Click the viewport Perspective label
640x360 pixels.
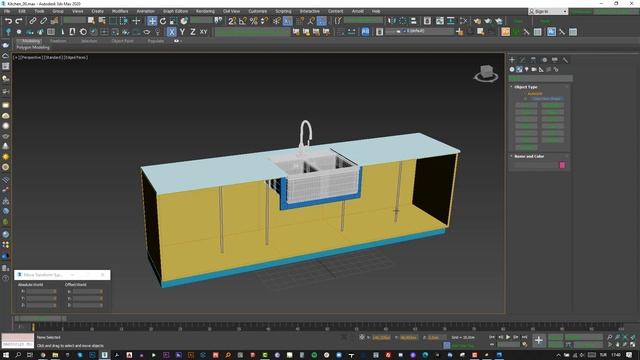[31, 58]
